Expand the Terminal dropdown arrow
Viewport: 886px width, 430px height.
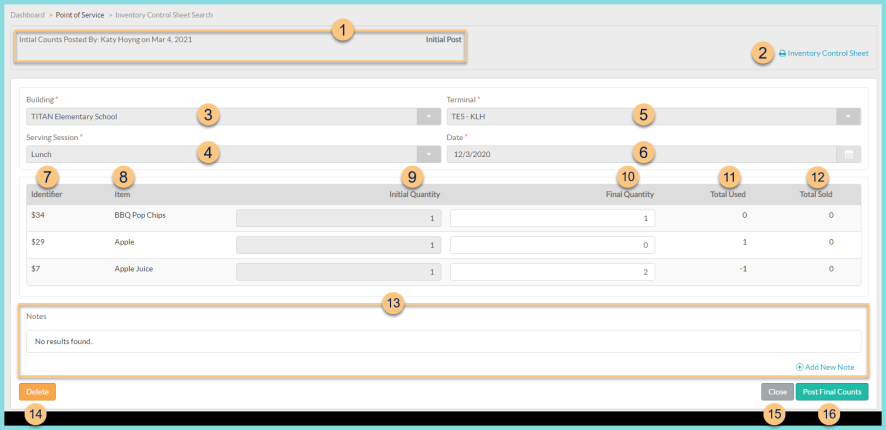pyautogui.click(x=849, y=117)
